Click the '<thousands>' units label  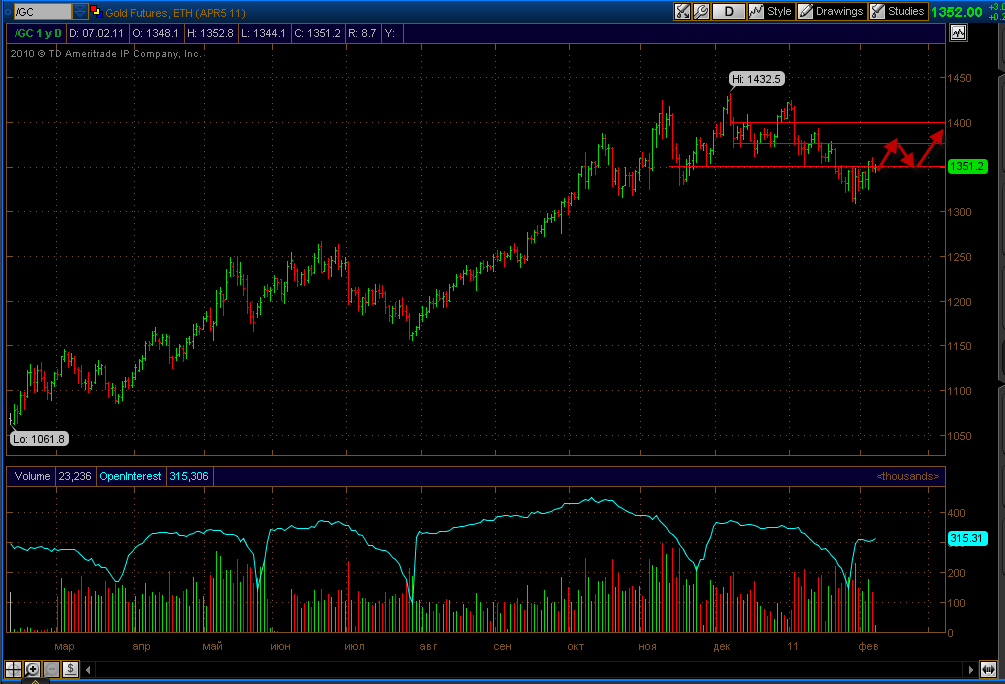[x=908, y=476]
